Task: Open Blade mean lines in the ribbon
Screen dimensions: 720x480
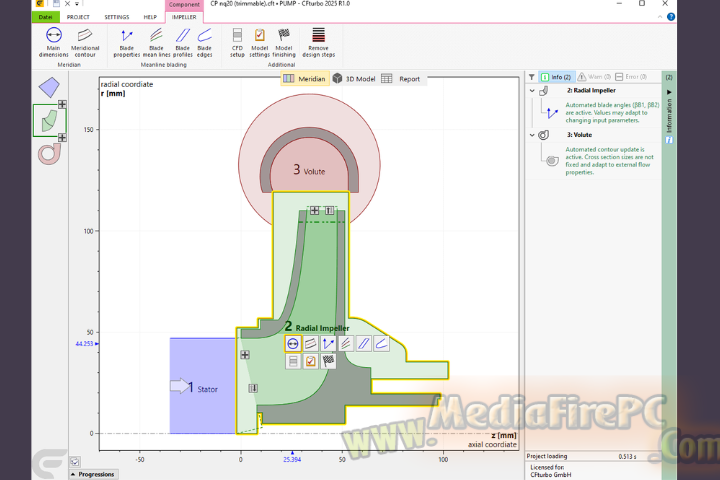Action: pyautogui.click(x=156, y=42)
